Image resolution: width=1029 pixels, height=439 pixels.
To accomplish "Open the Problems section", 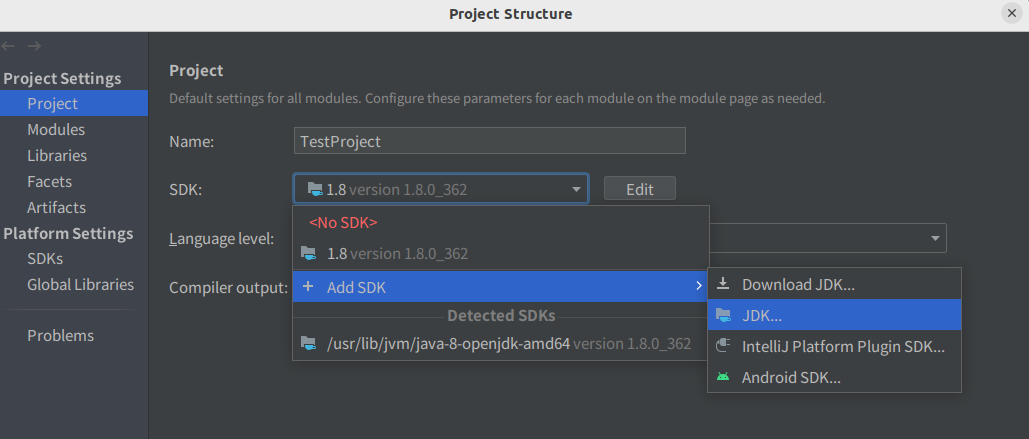I will 74,335.
